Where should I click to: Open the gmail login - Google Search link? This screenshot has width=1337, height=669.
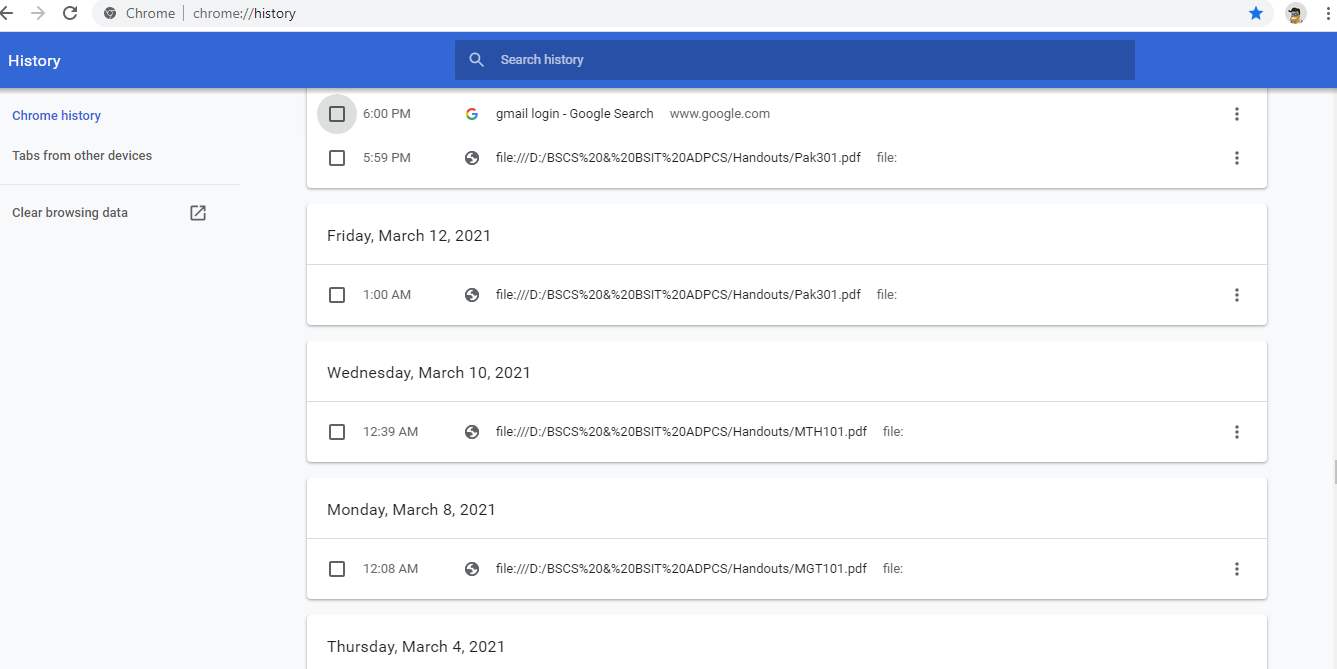click(x=574, y=114)
